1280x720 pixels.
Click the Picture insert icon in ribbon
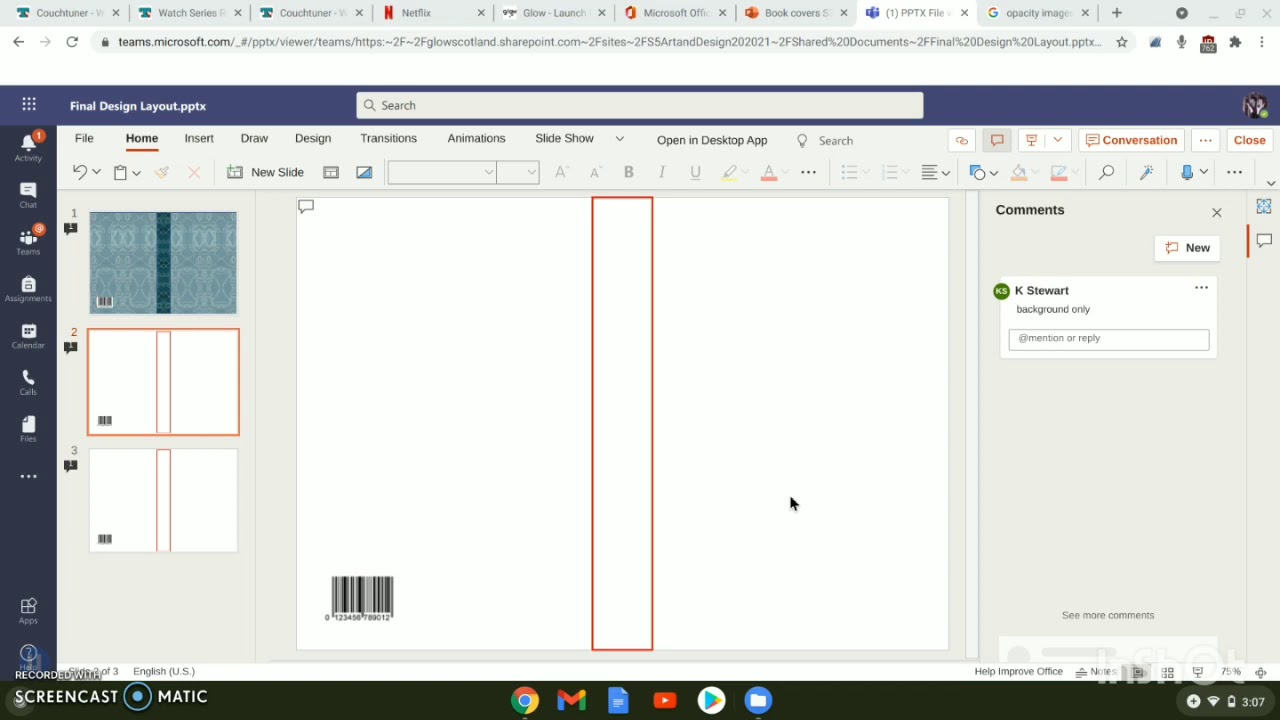point(364,172)
